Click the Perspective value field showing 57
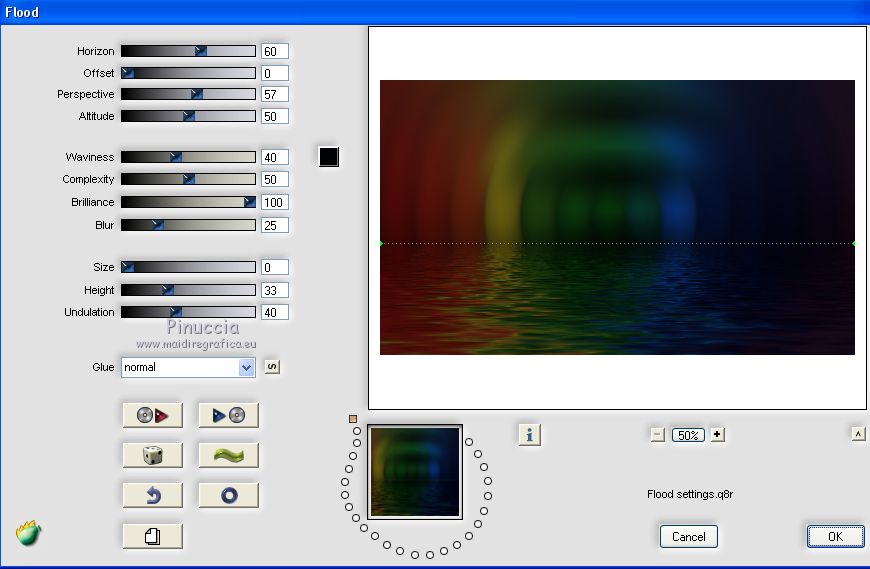This screenshot has height=569, width=870. [x=275, y=94]
